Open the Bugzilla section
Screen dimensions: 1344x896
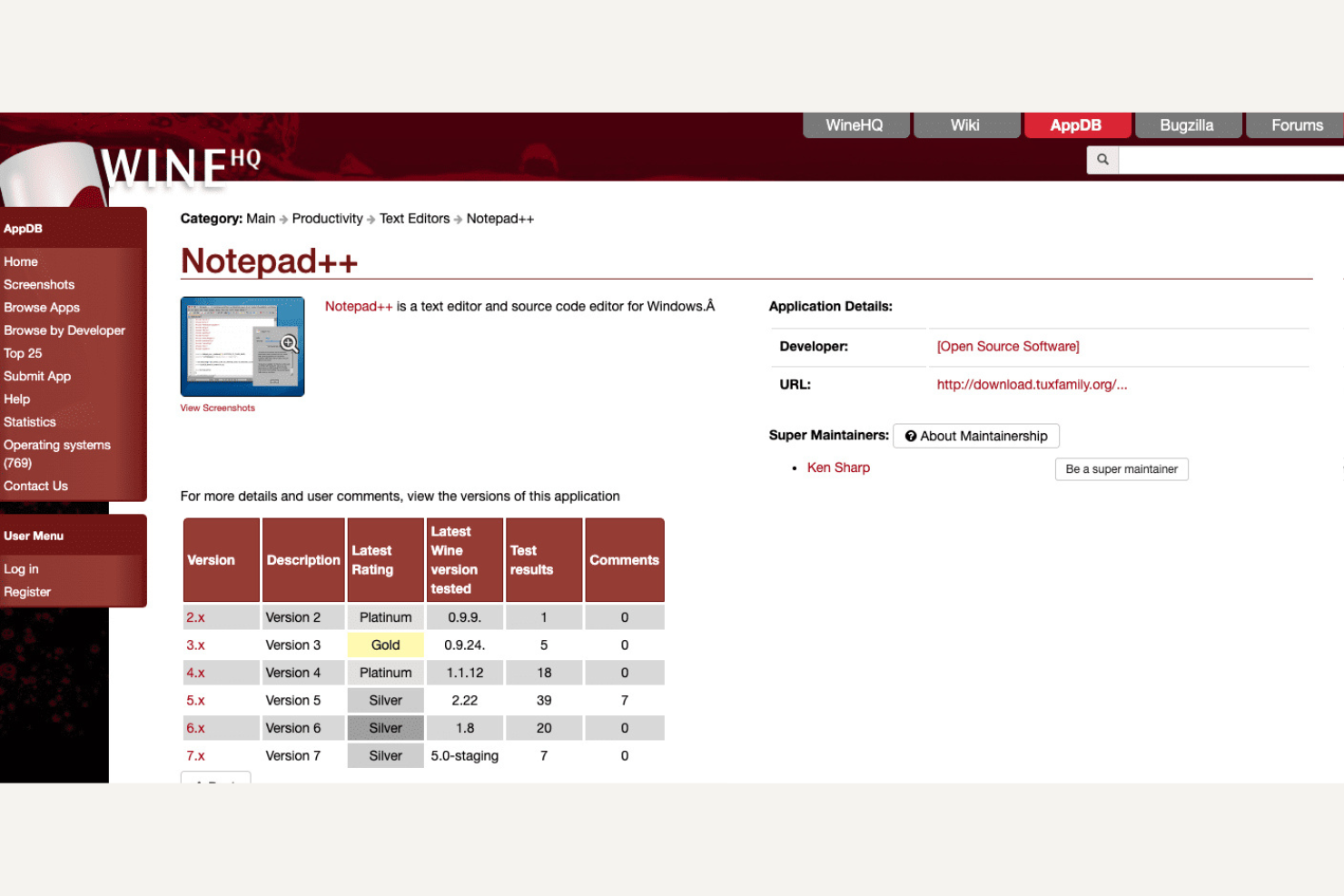tap(1188, 124)
